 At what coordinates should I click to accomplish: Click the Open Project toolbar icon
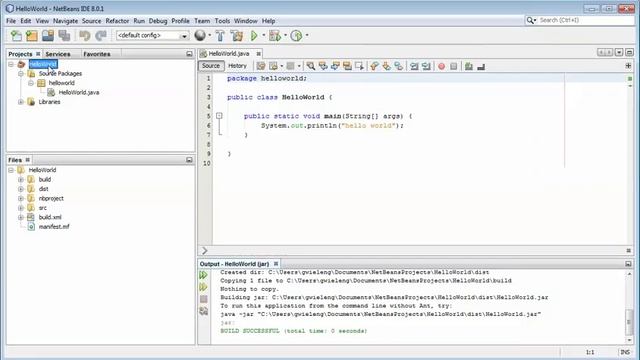coord(48,36)
